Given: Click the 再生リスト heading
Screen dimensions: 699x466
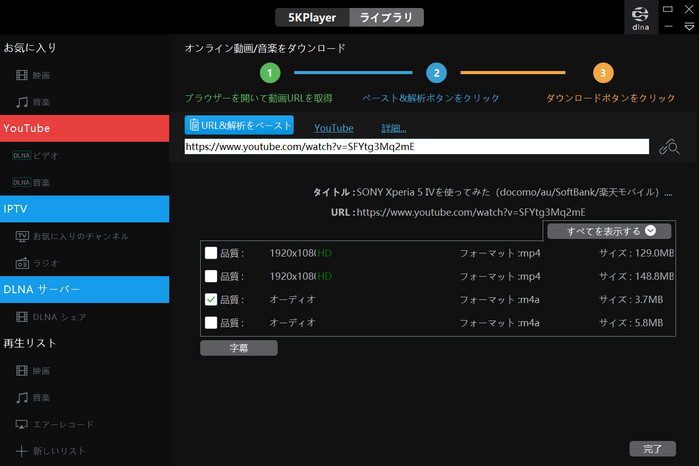Looking at the screenshot, I should [30, 343].
